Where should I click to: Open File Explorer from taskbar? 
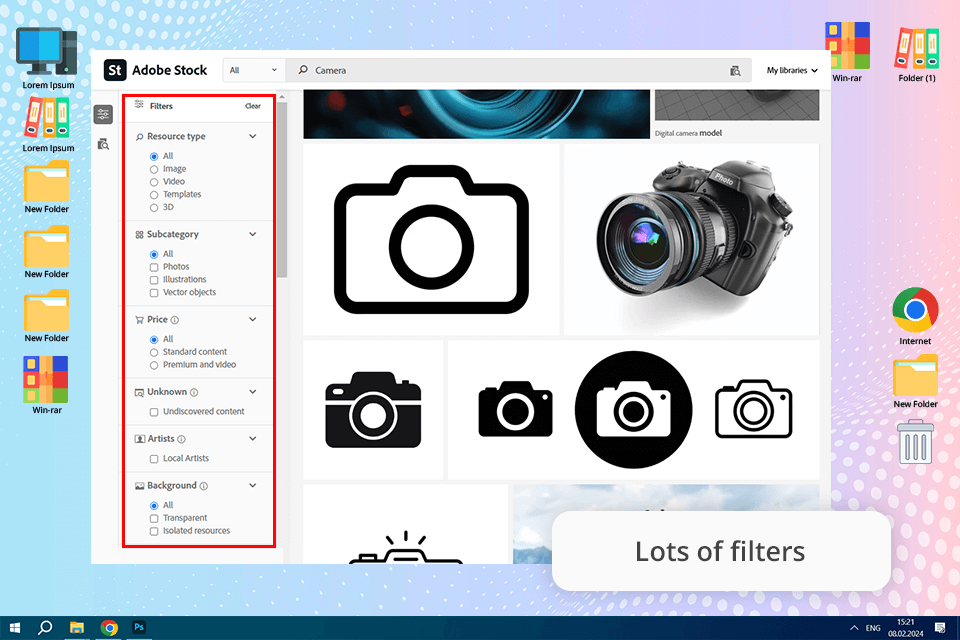77,628
